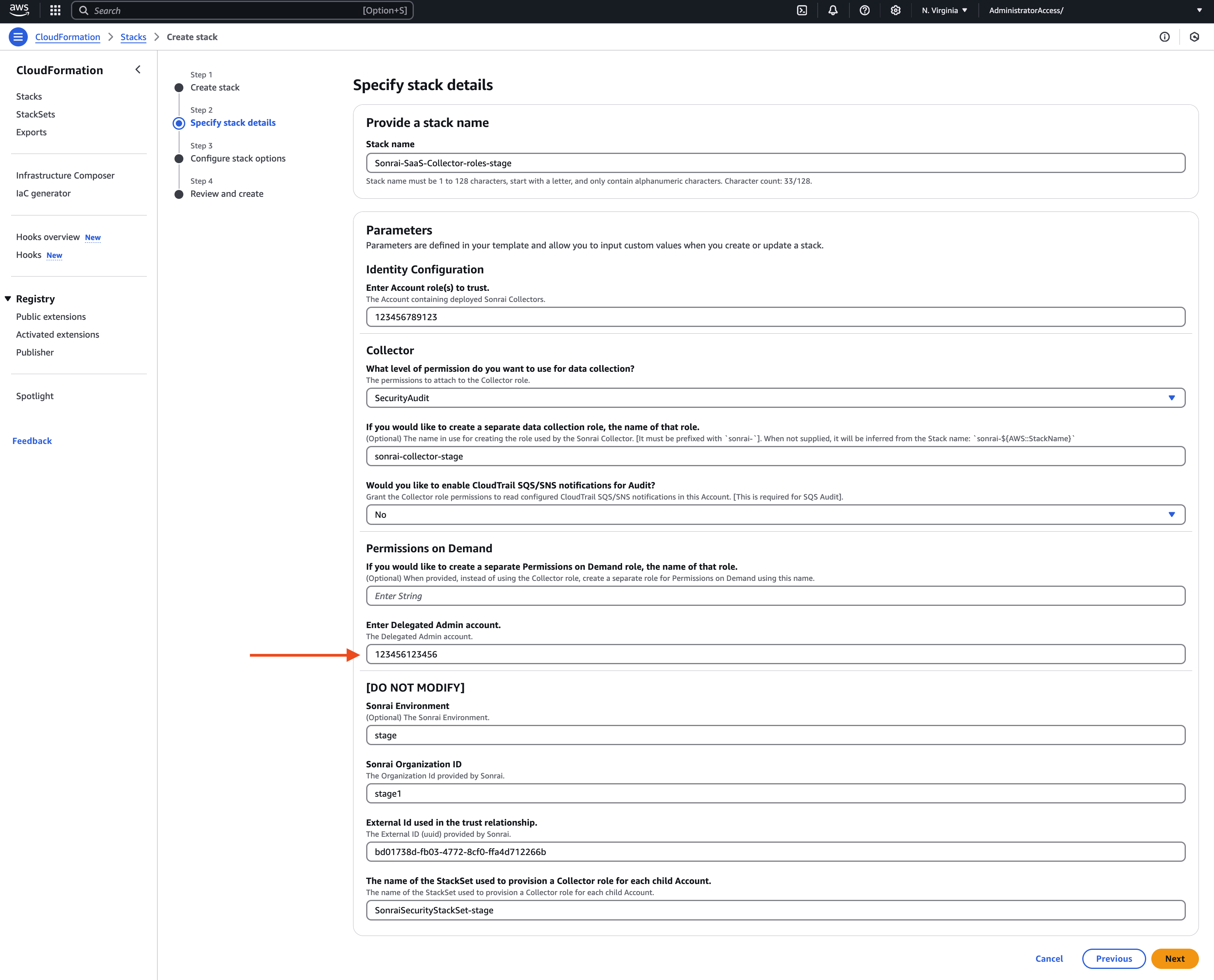Open Activated extensions
This screenshot has height=980, width=1214.
(x=58, y=334)
